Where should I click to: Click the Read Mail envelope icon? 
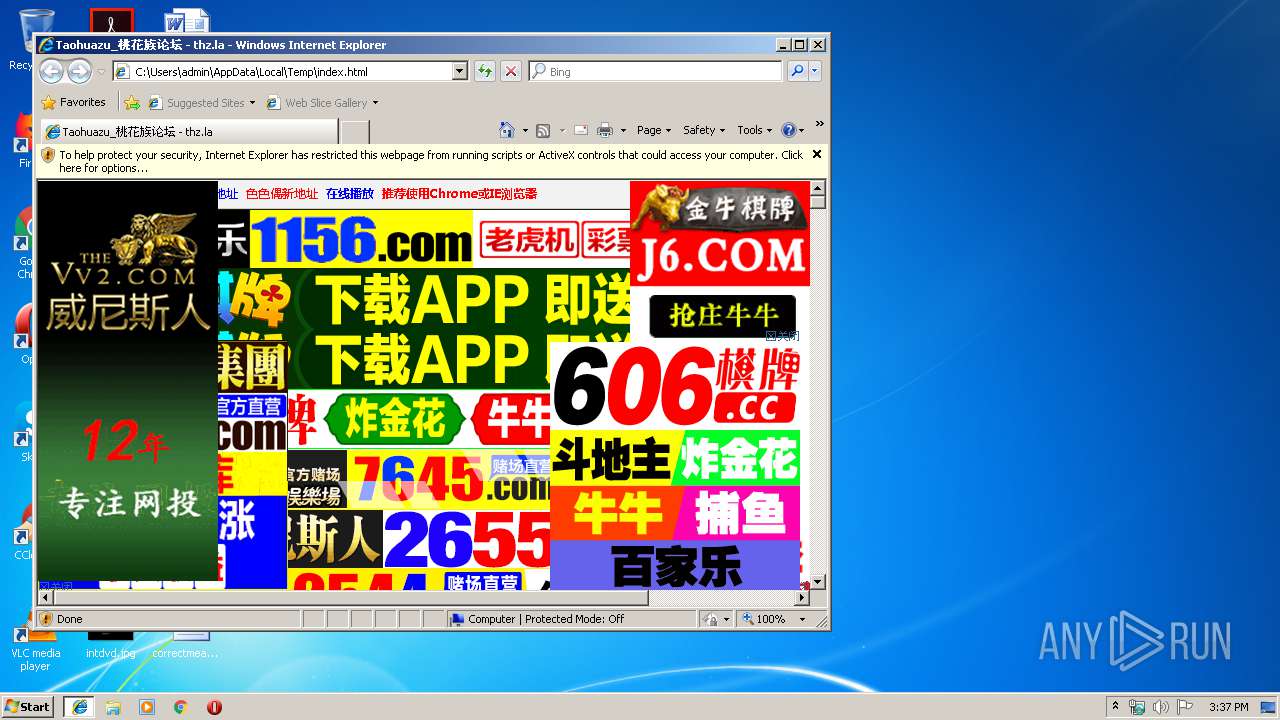(x=580, y=130)
